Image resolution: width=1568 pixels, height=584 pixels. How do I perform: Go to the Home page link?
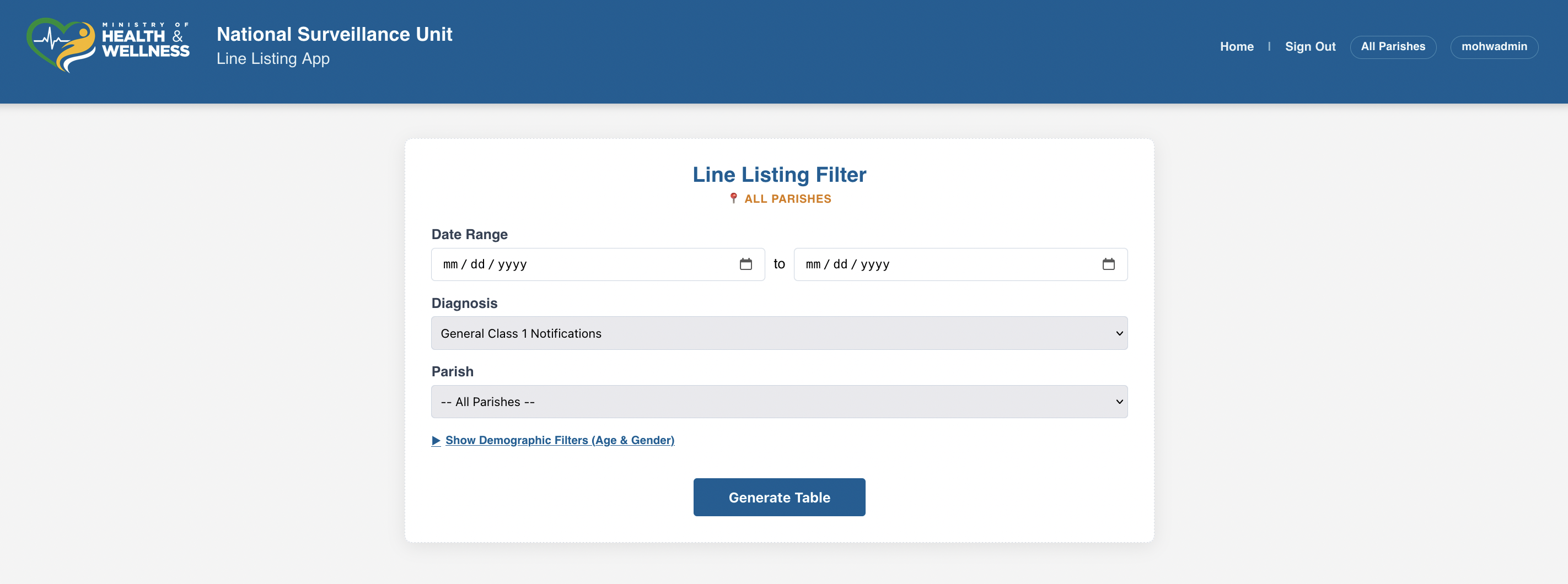tap(1236, 47)
